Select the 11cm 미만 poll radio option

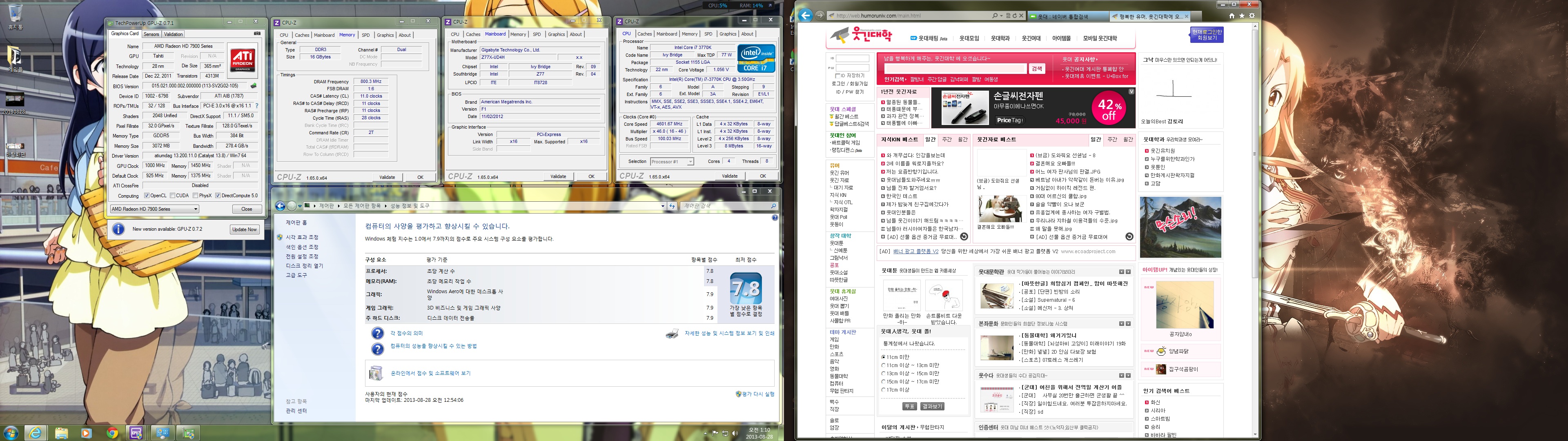pyautogui.click(x=883, y=357)
